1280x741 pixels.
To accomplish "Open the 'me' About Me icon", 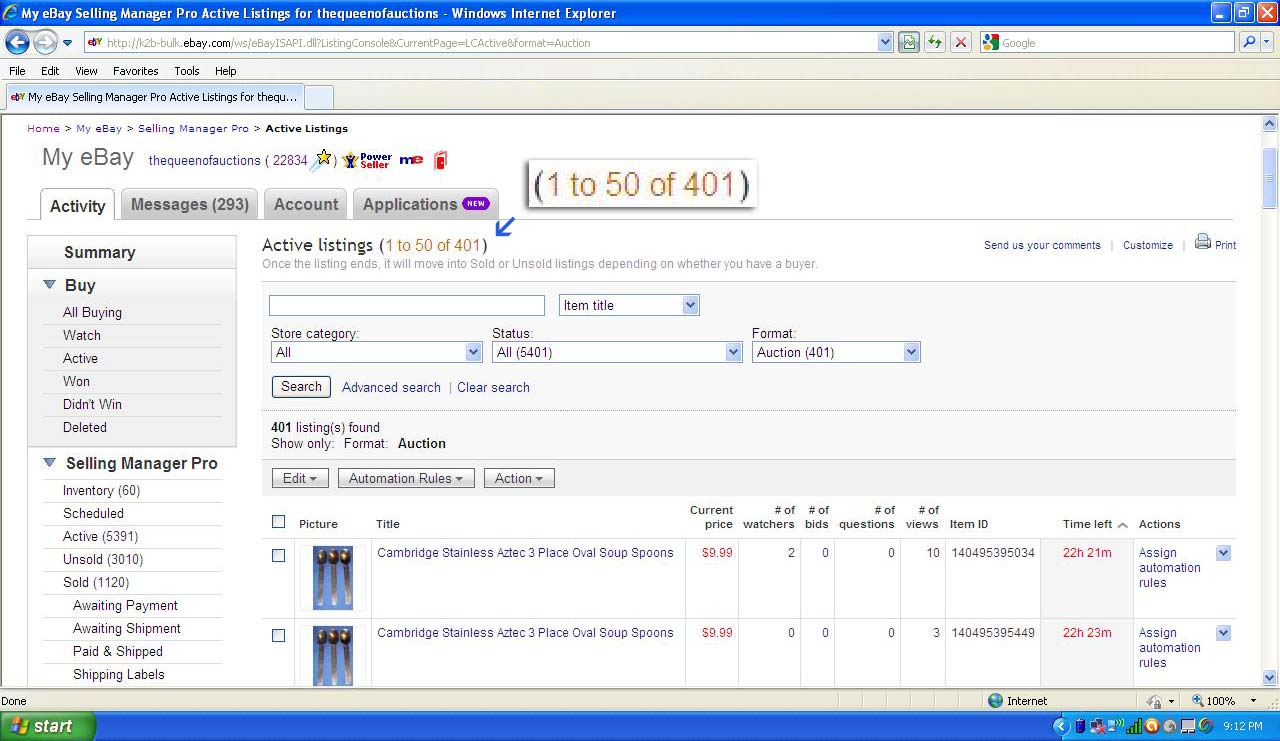I will pyautogui.click(x=411, y=160).
